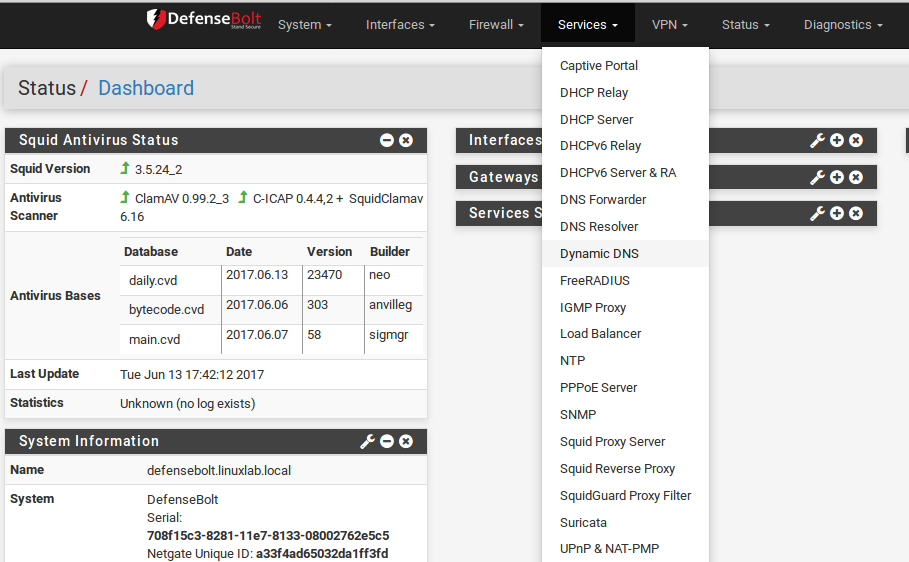Close the Gateways widget
Screen dimensions: 909x562
[x=856, y=177]
